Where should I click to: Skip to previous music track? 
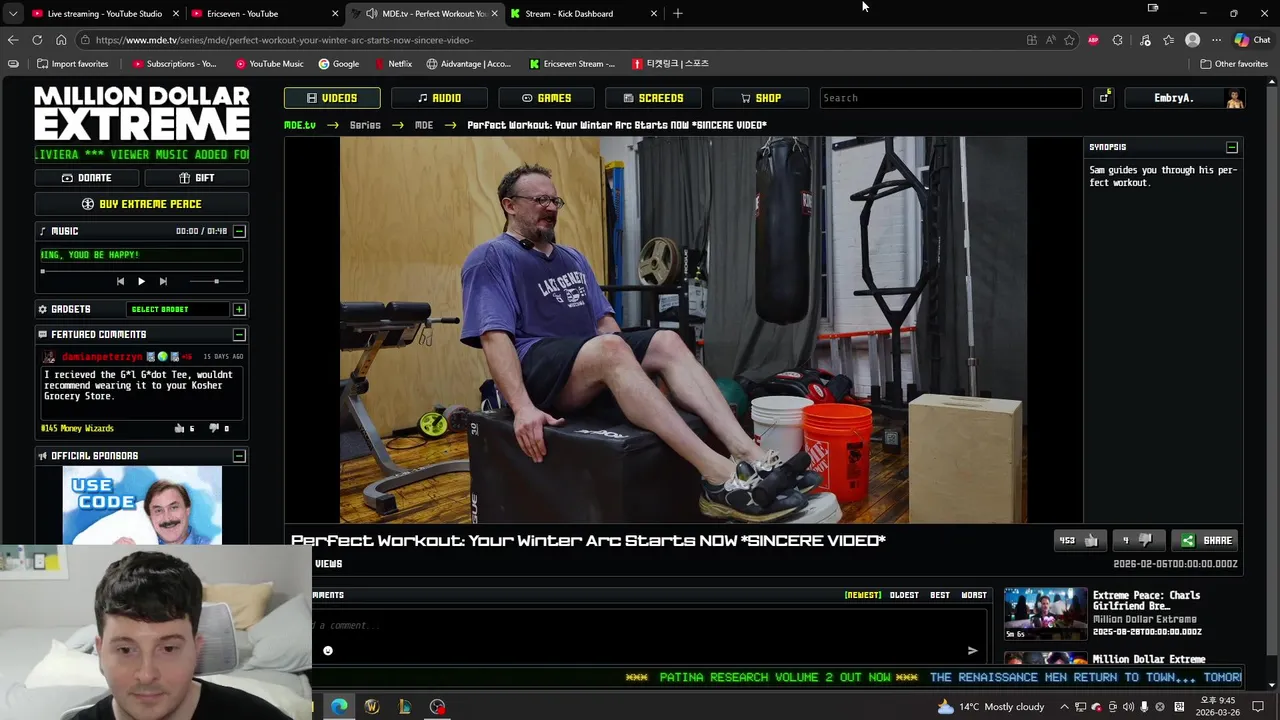(x=120, y=281)
